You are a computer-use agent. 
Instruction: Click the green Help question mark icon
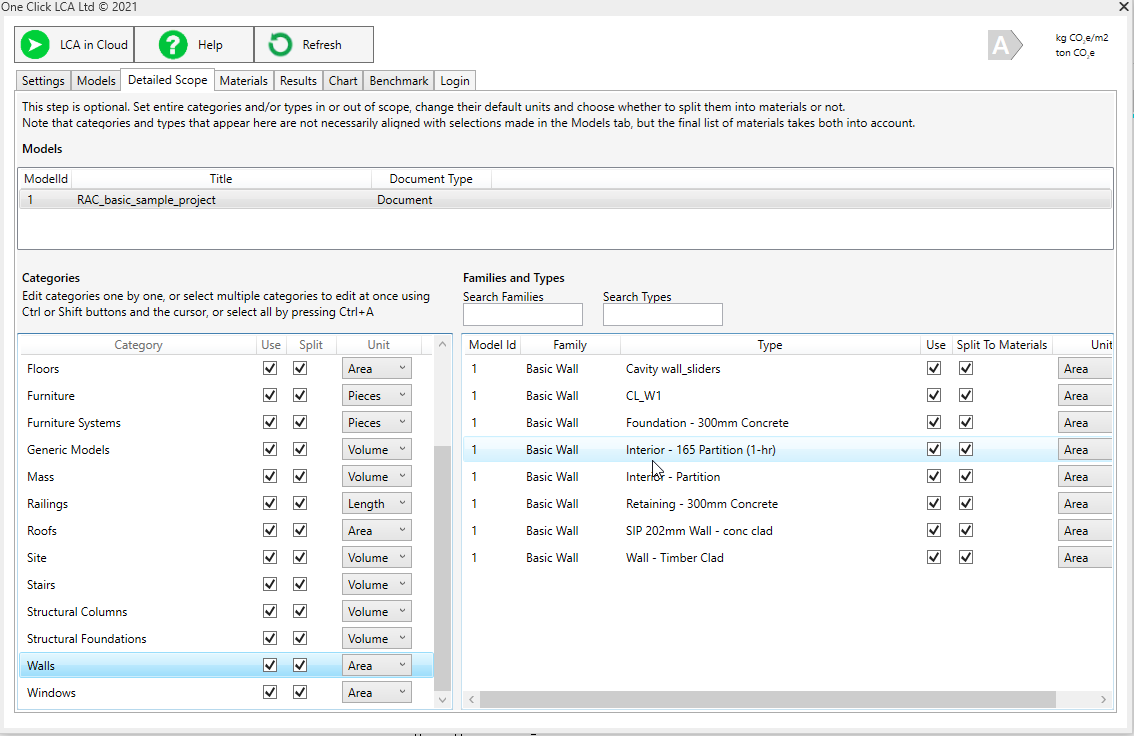[173, 45]
